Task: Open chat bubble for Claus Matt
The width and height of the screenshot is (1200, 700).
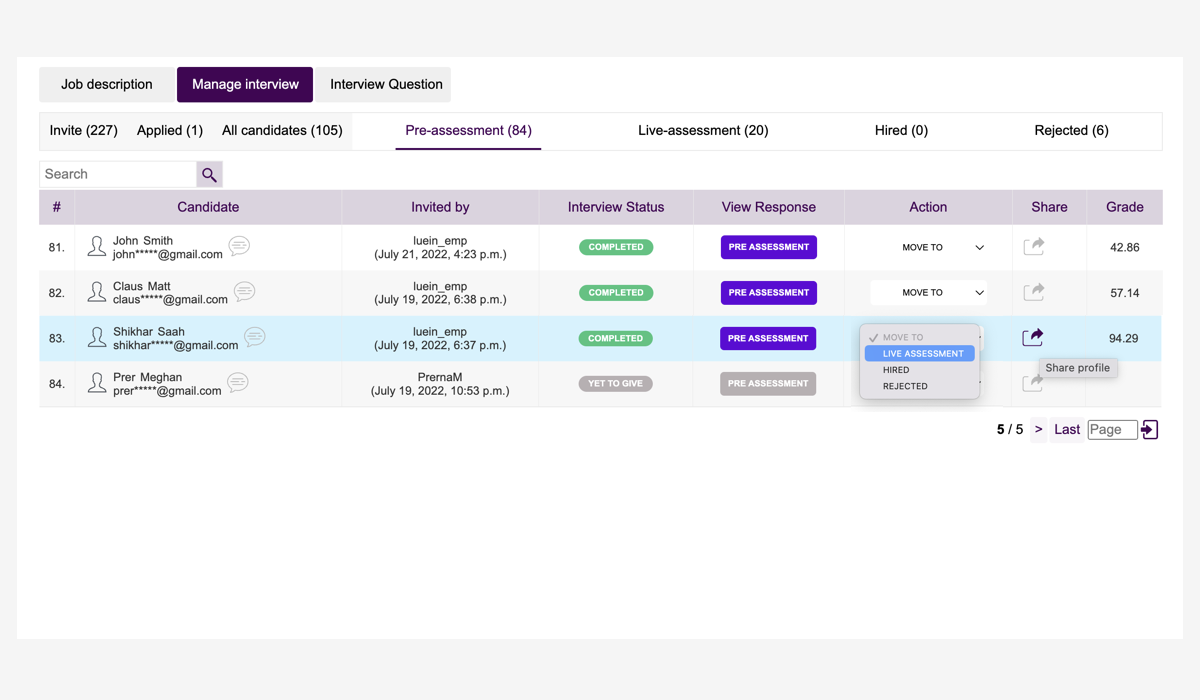Action: [x=244, y=292]
